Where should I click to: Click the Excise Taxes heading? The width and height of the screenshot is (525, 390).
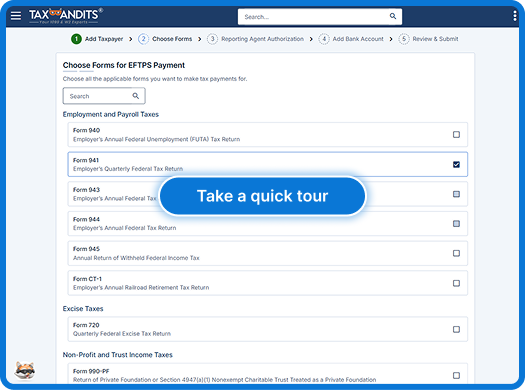click(83, 309)
